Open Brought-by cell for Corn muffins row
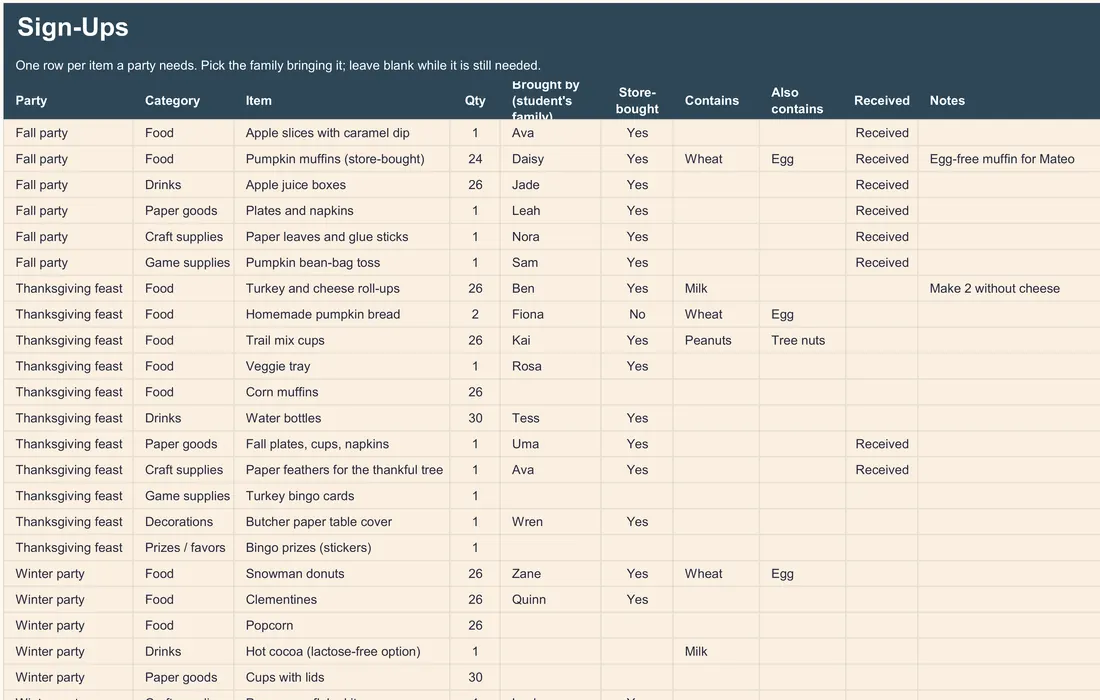 pos(550,392)
